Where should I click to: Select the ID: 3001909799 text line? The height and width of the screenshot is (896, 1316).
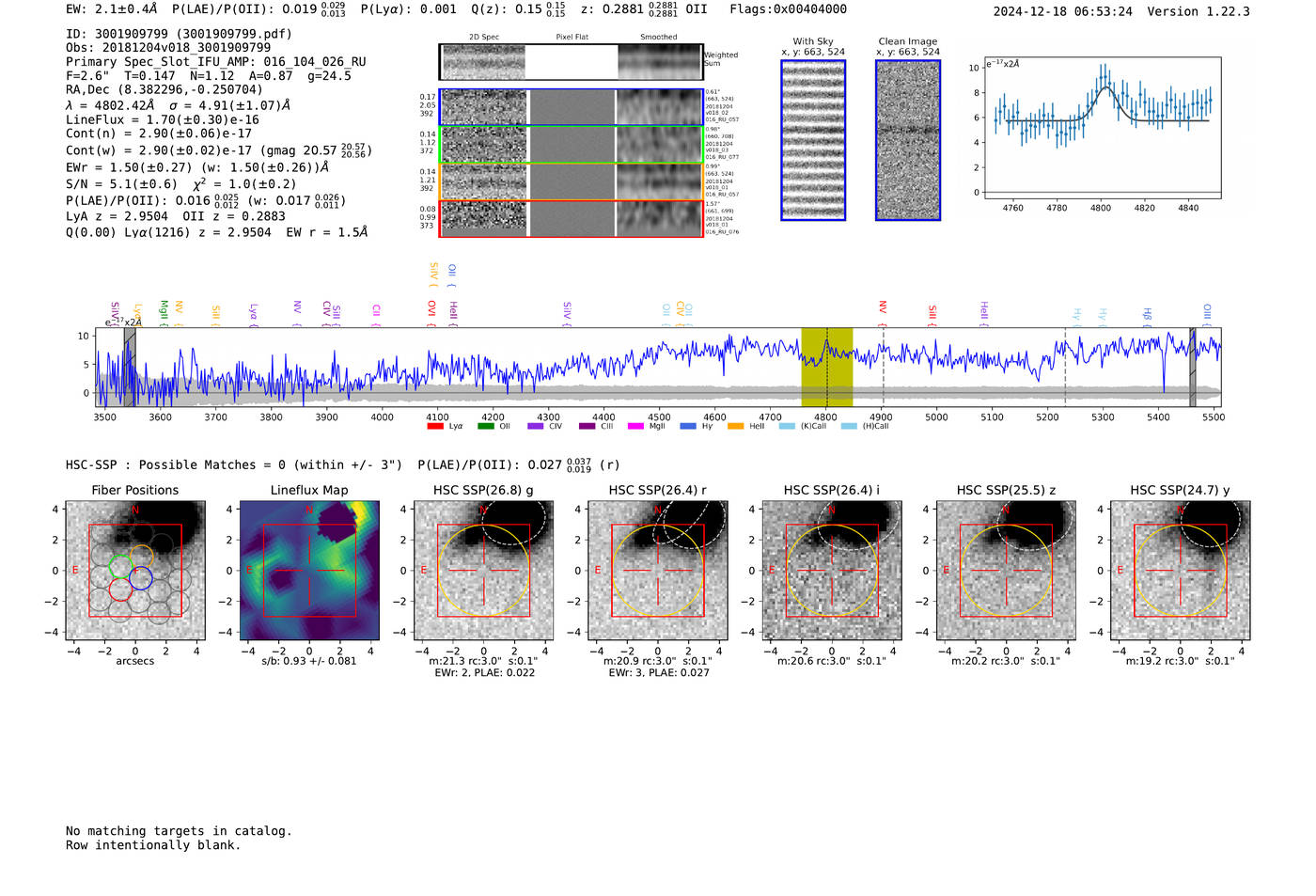[x=179, y=34]
